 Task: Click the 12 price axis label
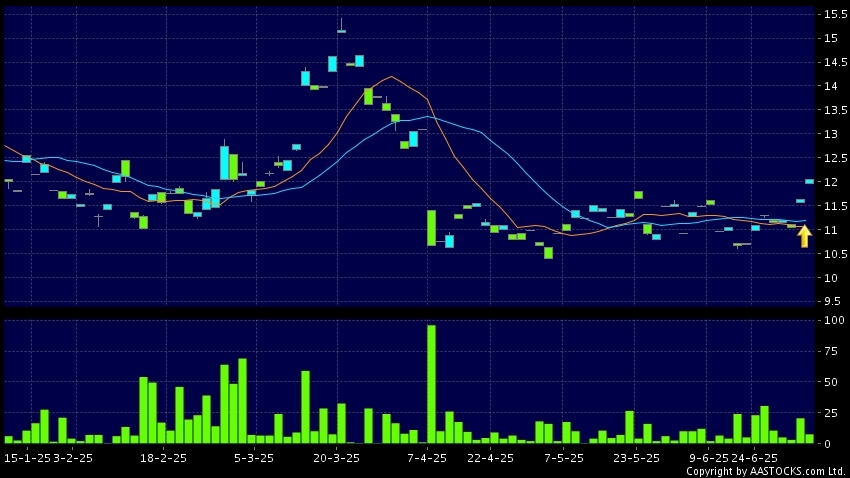[x=830, y=182]
